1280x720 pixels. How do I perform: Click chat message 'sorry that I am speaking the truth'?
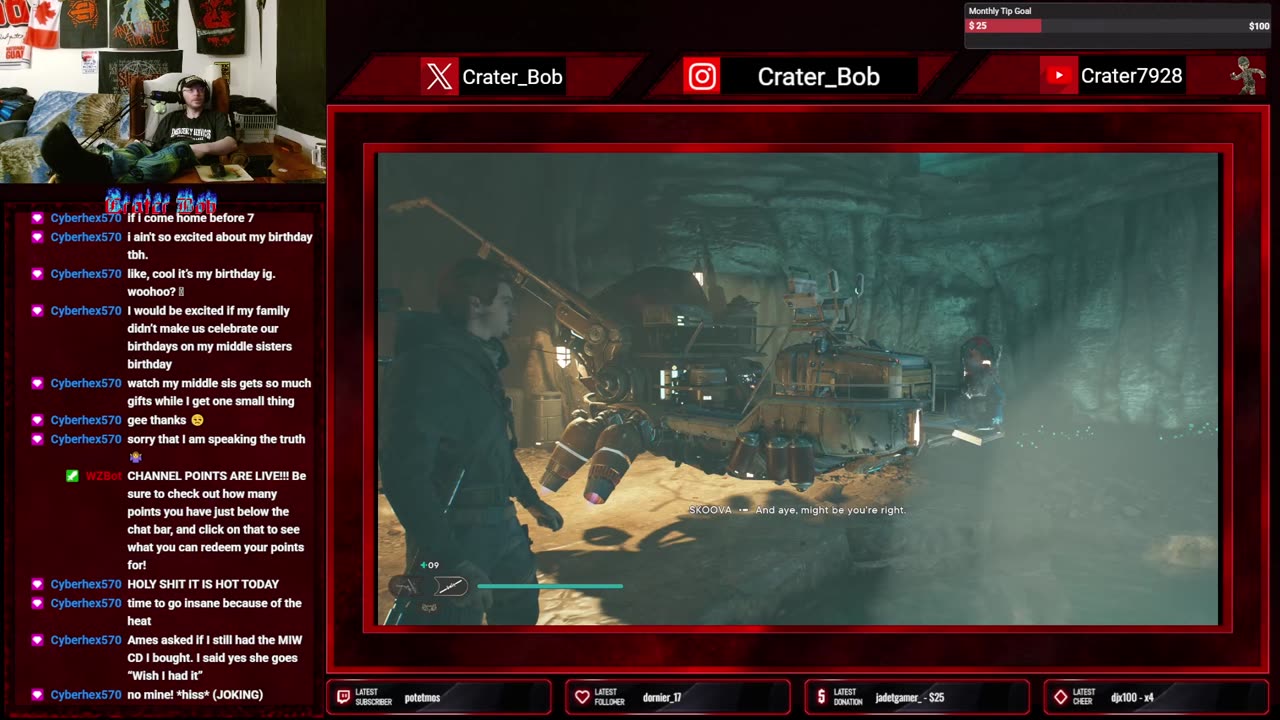pos(216,447)
